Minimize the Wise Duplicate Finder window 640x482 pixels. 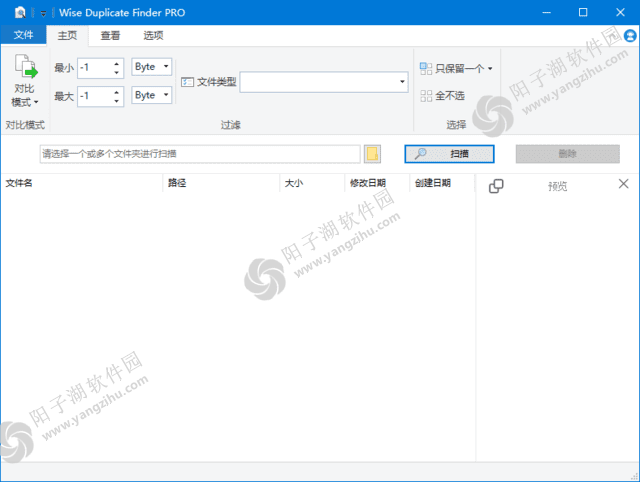pos(547,13)
